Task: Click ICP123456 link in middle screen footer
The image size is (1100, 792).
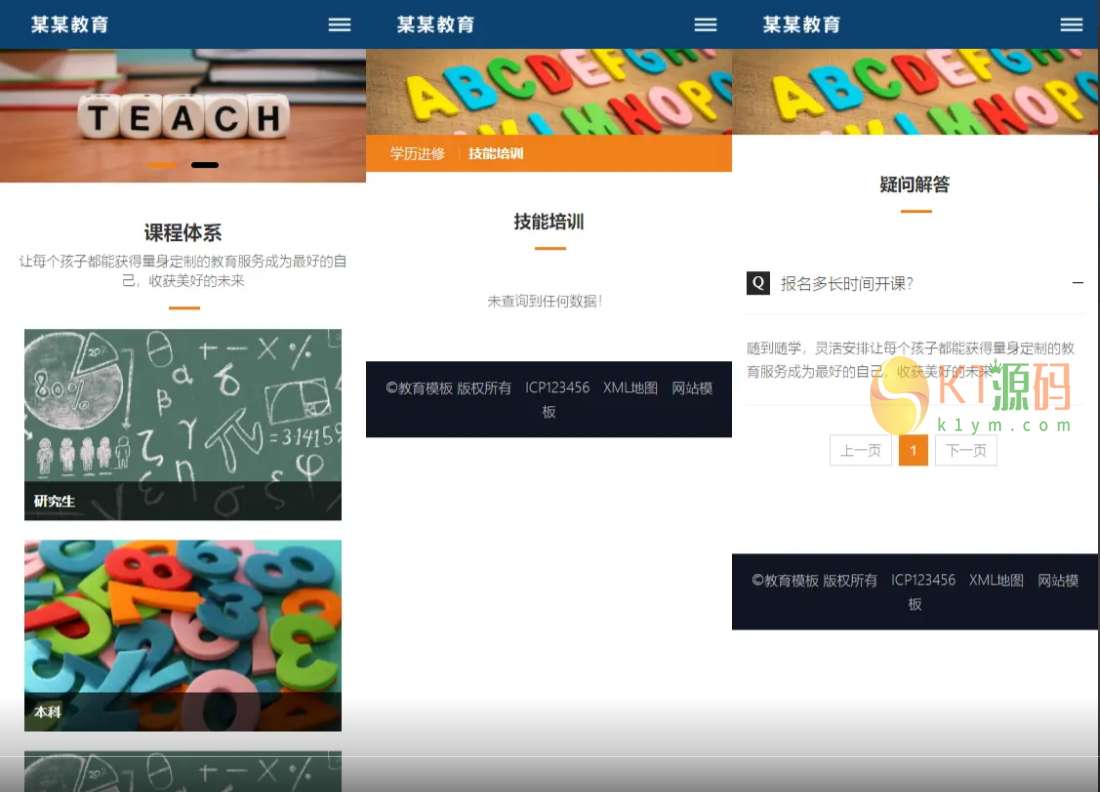Action: (x=557, y=388)
